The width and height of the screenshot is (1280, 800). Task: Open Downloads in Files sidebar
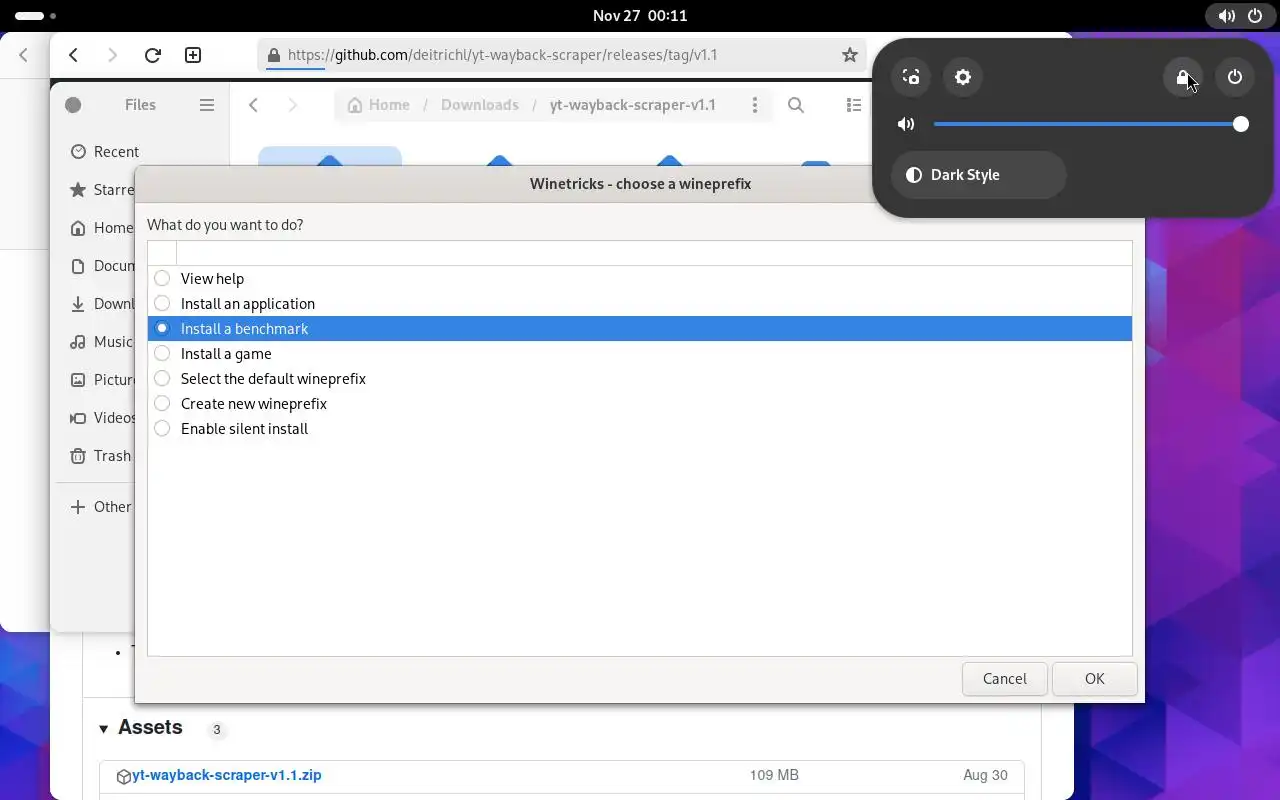100,304
